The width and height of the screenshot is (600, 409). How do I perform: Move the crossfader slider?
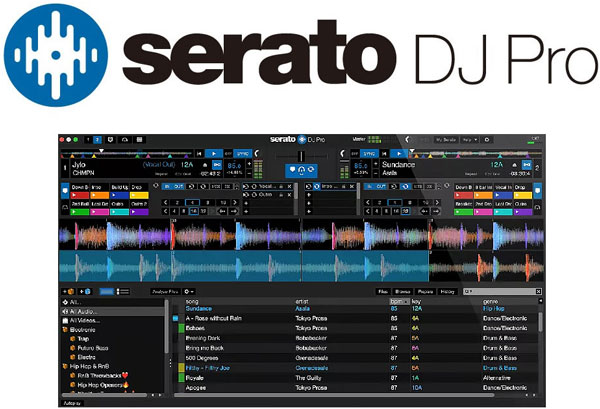coord(301,156)
